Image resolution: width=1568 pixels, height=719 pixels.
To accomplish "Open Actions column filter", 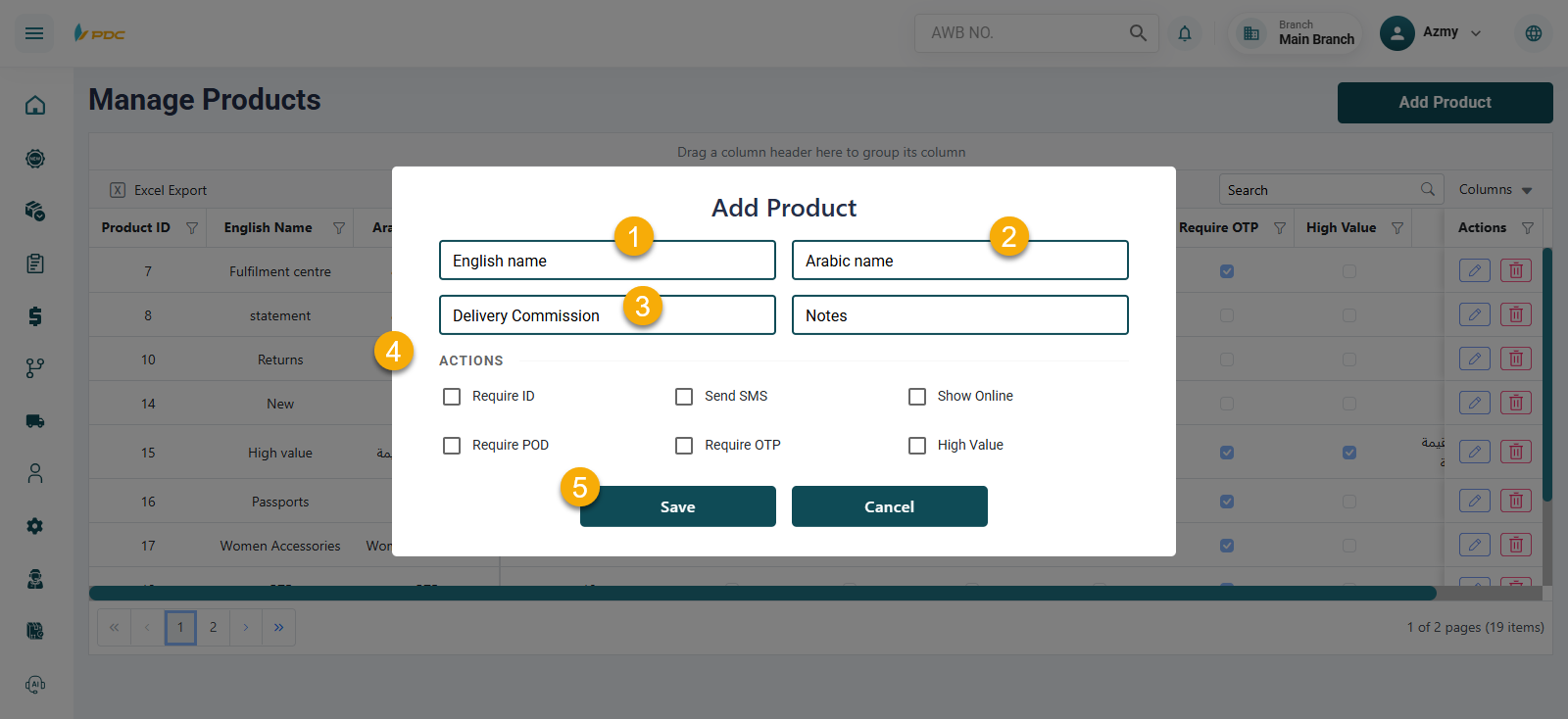I will [1528, 228].
